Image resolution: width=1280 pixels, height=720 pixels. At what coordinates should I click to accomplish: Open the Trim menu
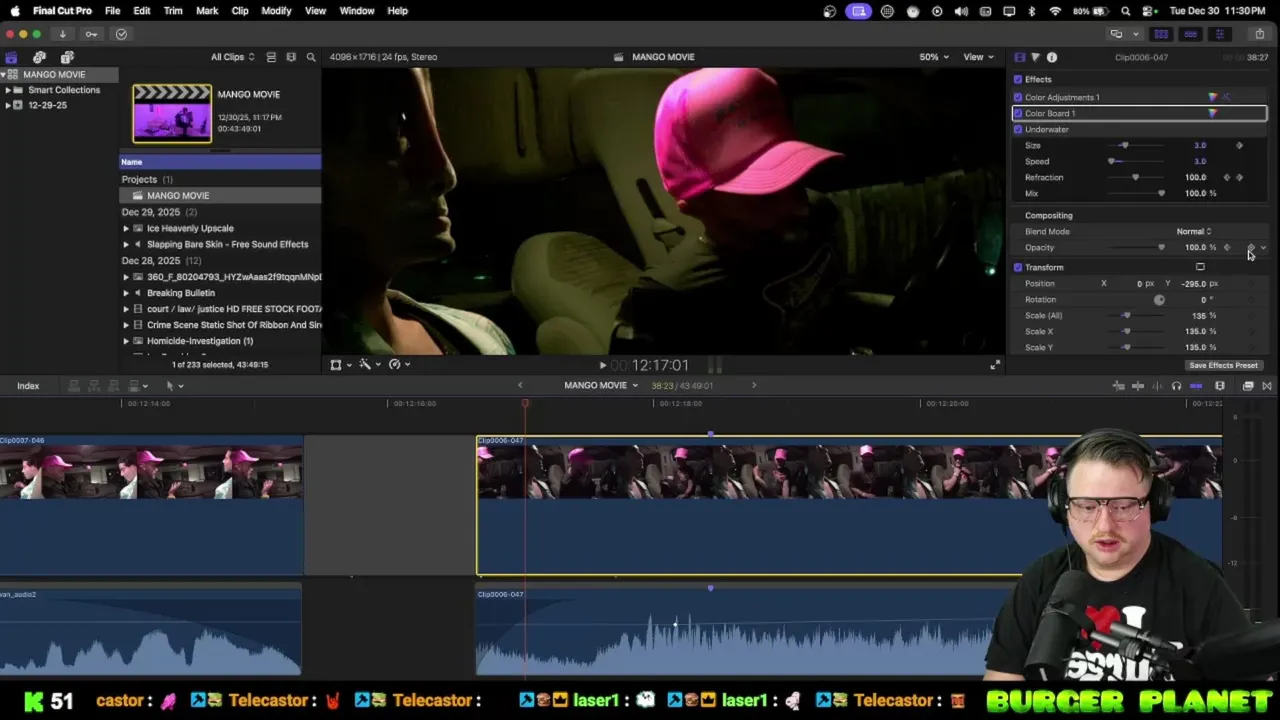click(x=173, y=11)
